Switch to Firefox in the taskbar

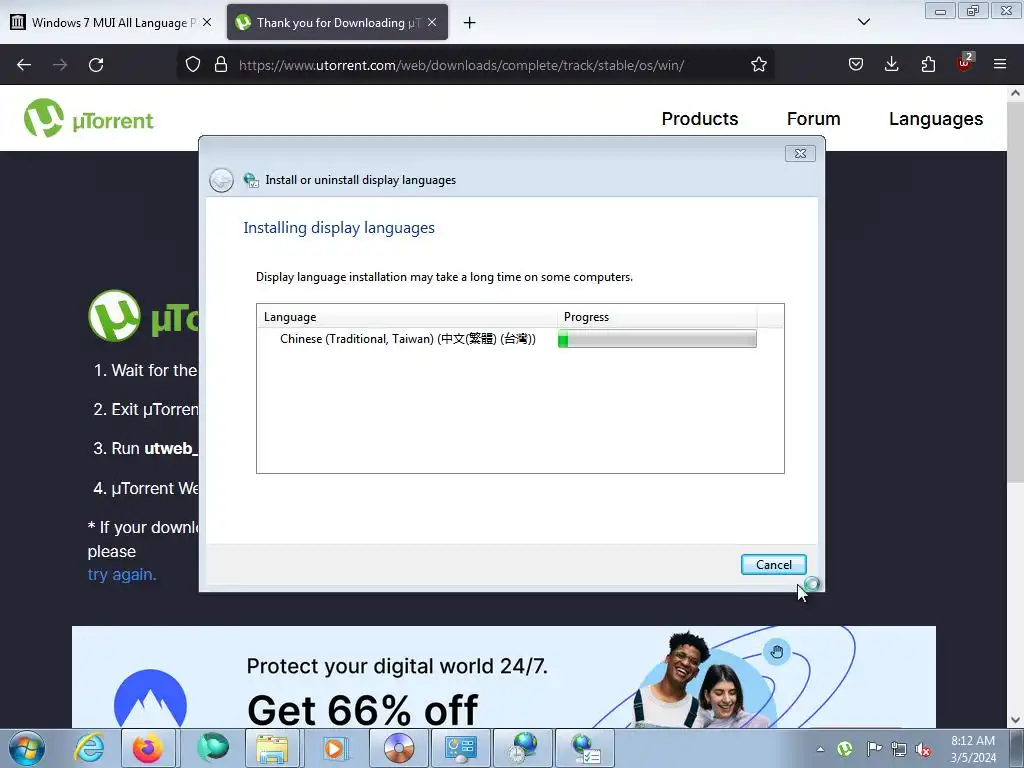tap(148, 748)
